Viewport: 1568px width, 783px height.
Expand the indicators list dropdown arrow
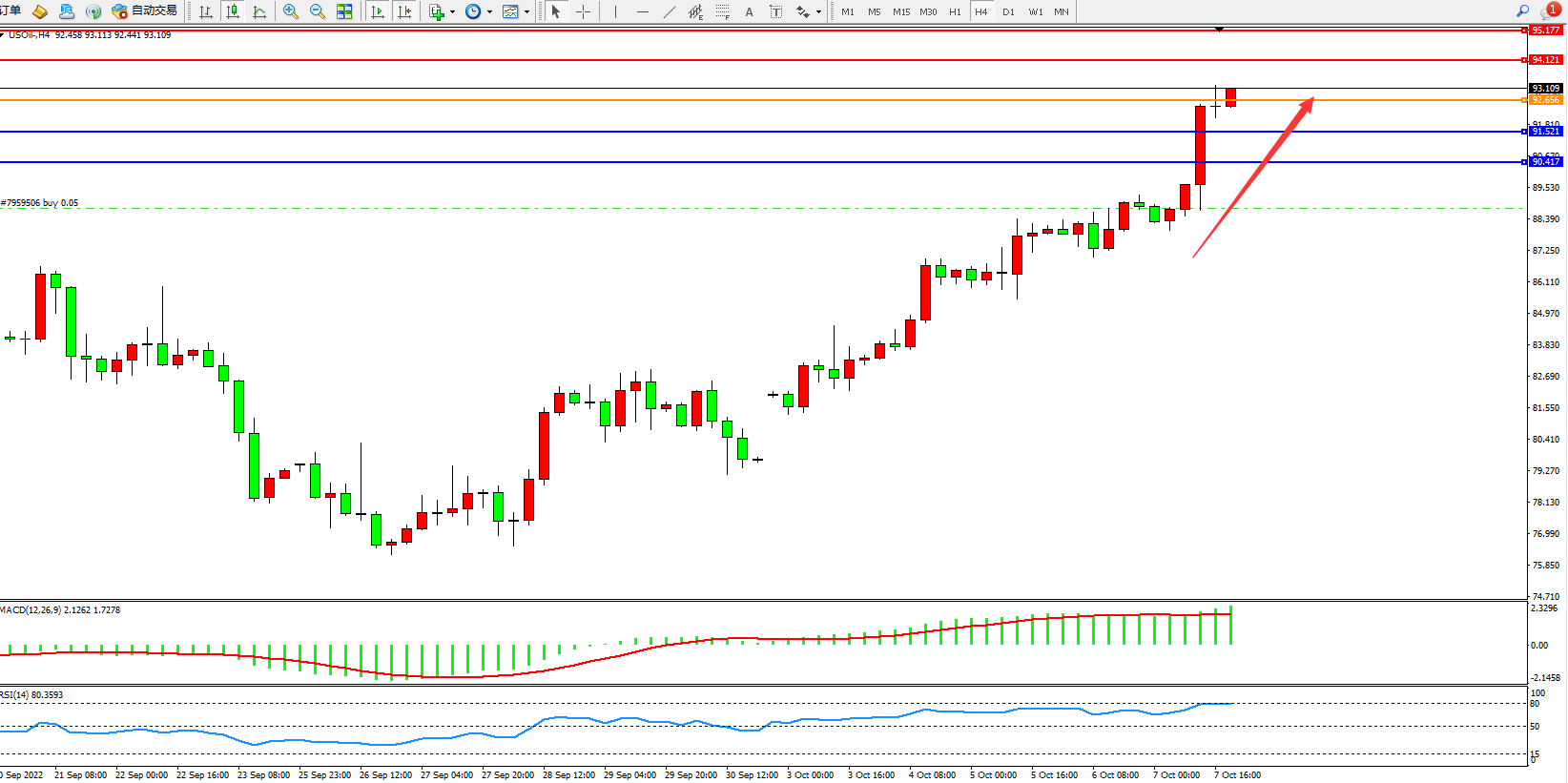coord(452,12)
